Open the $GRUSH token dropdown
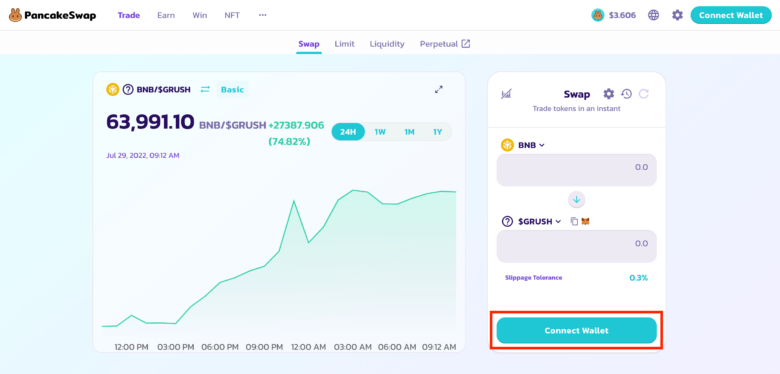This screenshot has height=374, width=780. click(x=531, y=221)
